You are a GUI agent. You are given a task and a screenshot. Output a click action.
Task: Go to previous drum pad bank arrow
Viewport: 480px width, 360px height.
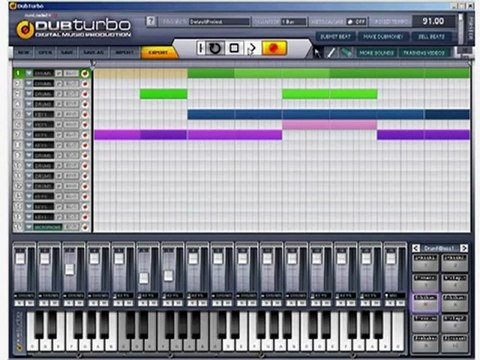[416, 248]
